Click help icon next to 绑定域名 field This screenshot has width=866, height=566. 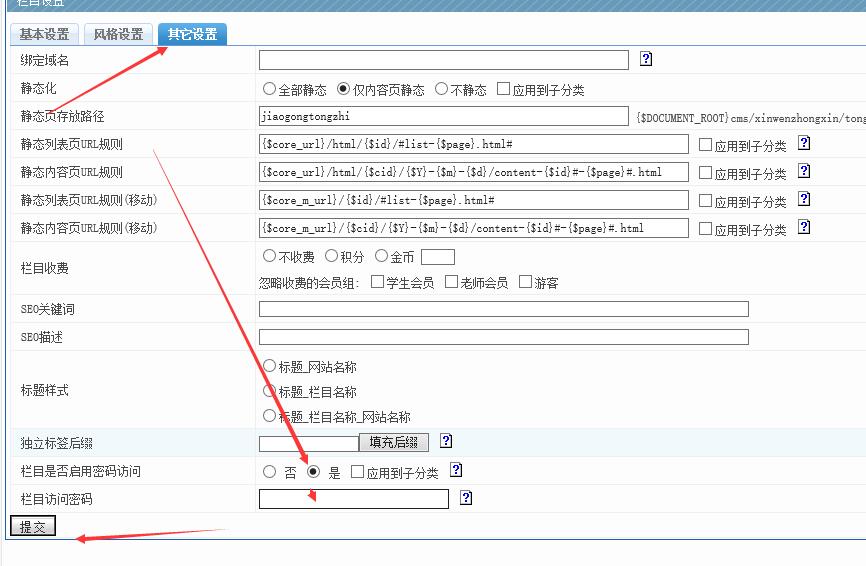click(x=646, y=59)
